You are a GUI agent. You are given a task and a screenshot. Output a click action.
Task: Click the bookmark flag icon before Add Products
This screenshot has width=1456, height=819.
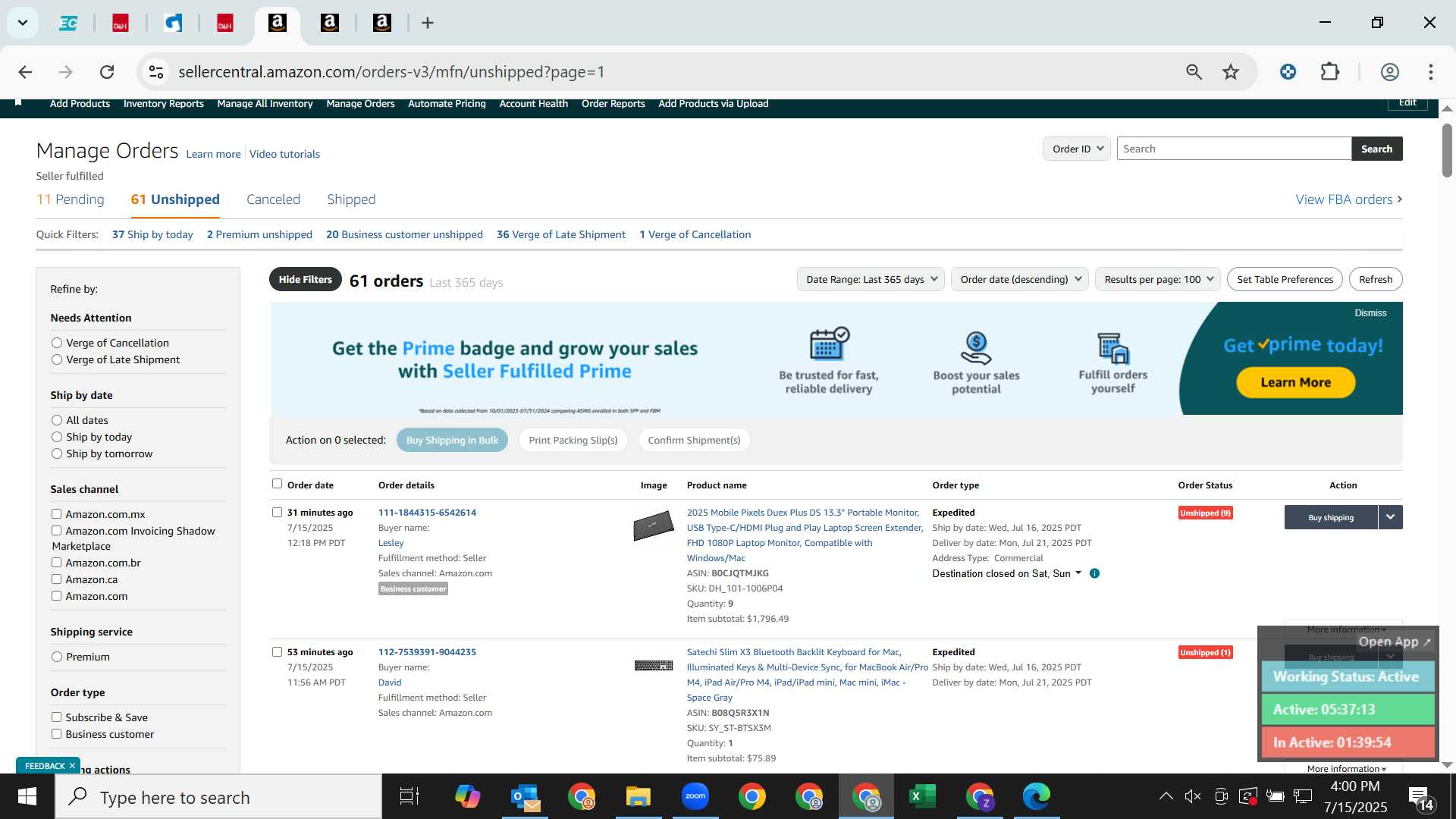tap(18, 102)
